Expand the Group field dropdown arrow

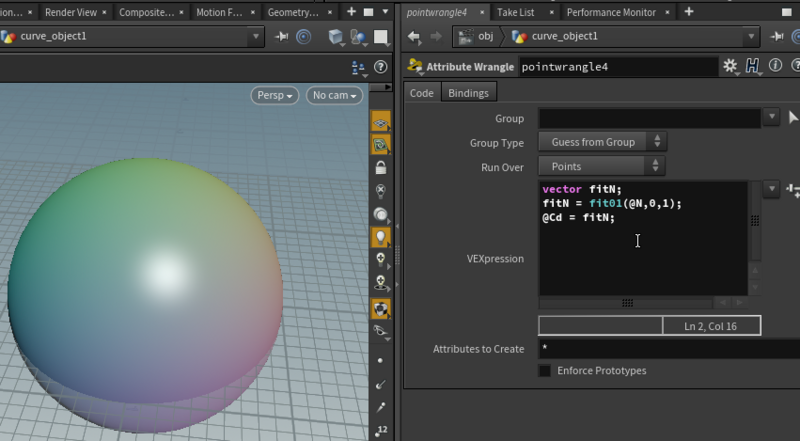pos(771,117)
